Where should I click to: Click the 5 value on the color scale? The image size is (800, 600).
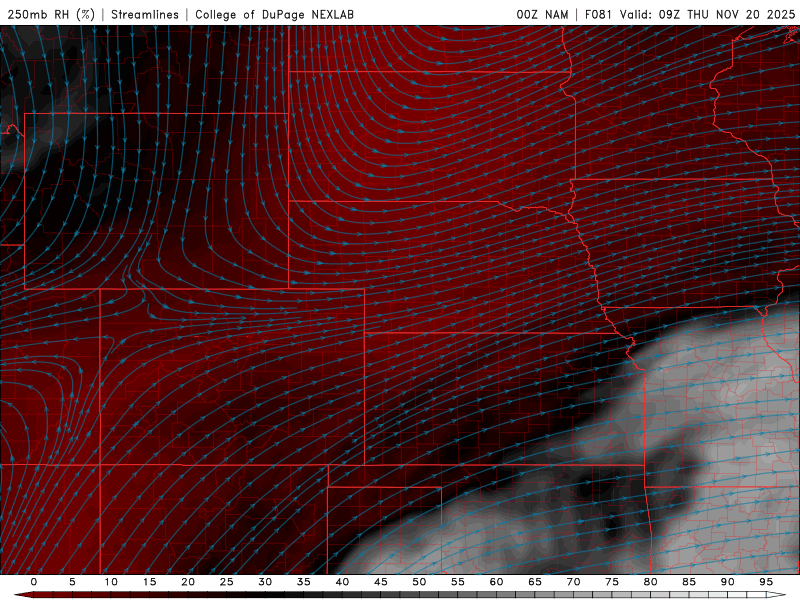[x=72, y=582]
